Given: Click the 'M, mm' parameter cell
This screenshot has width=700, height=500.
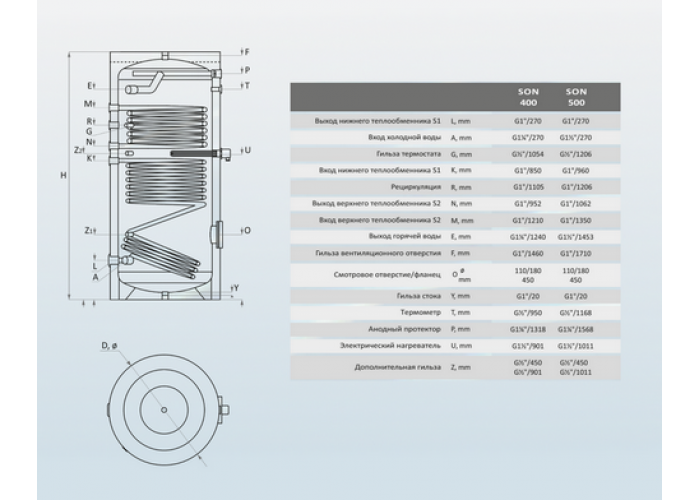Looking at the screenshot, I should (462, 220).
